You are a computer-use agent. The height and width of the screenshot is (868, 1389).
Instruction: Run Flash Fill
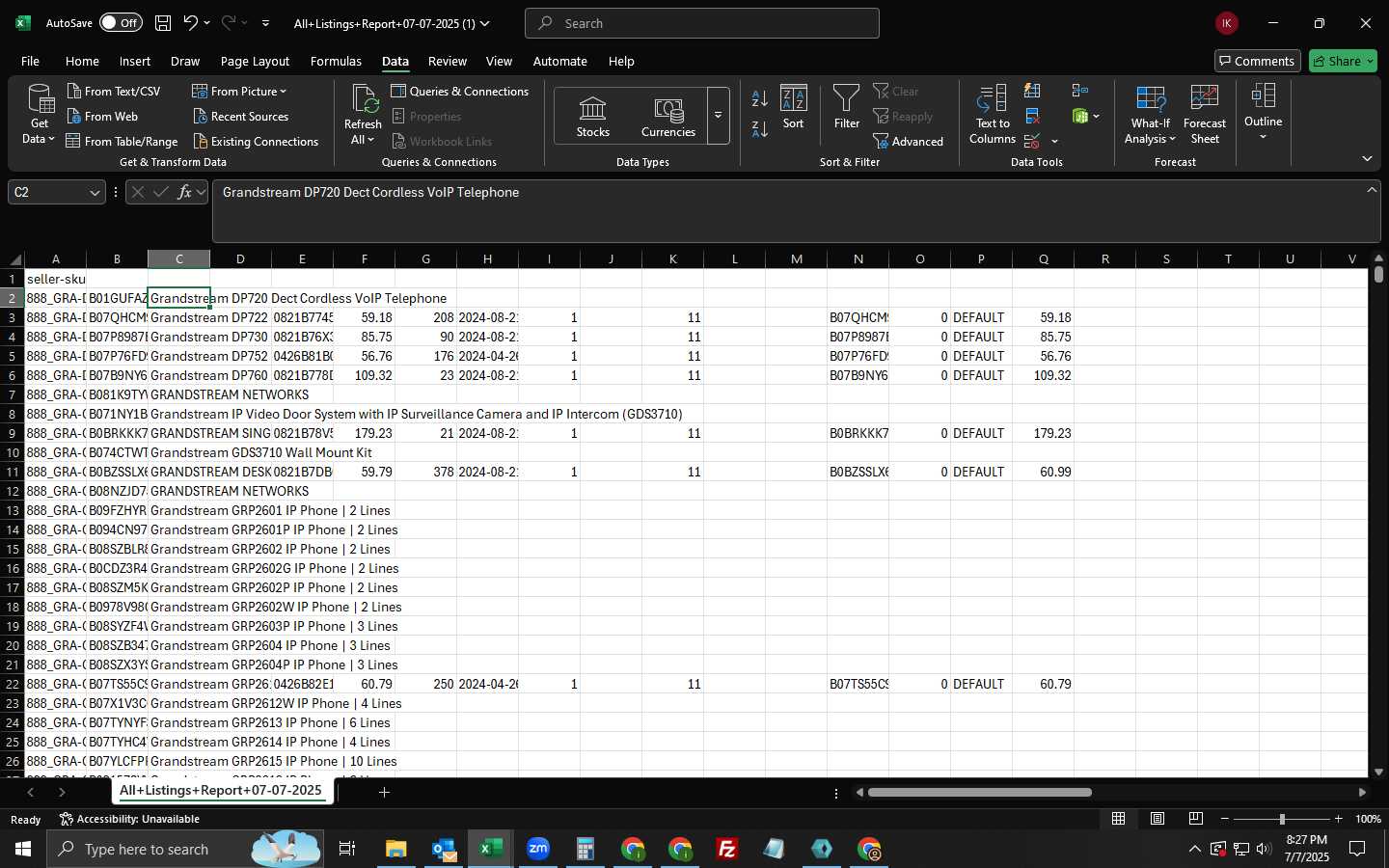[1032, 91]
